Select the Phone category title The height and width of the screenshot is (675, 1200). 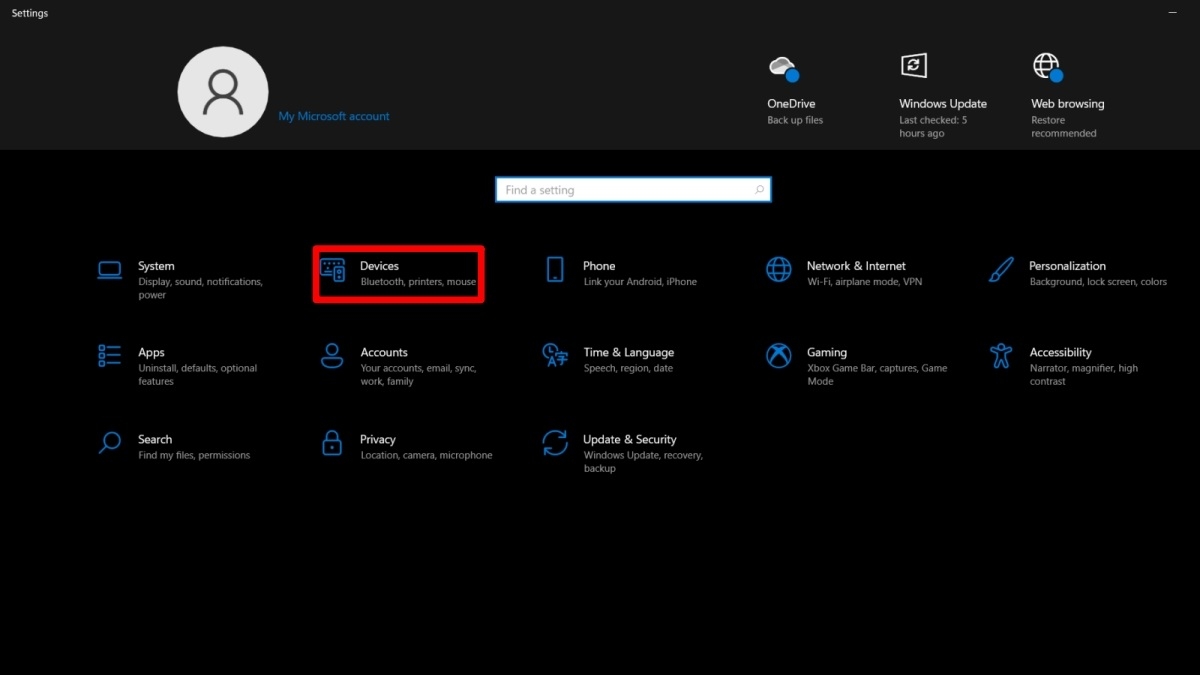599,266
